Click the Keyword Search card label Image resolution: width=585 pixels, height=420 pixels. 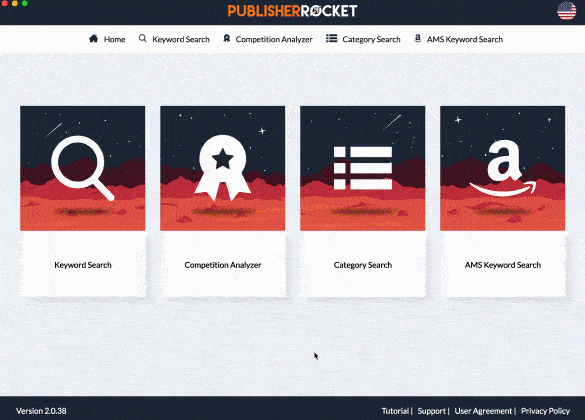click(x=83, y=265)
